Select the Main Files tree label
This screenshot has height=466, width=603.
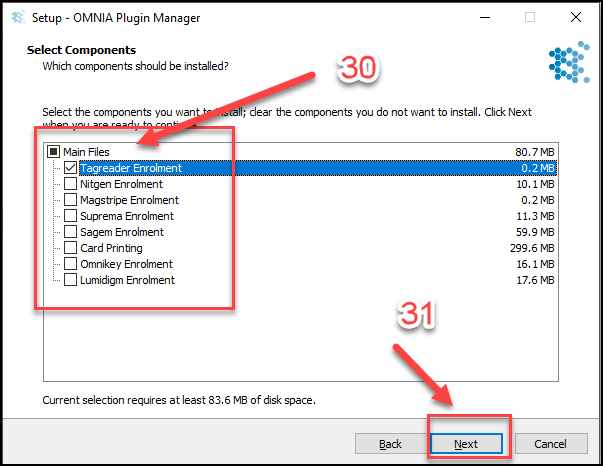[86, 152]
